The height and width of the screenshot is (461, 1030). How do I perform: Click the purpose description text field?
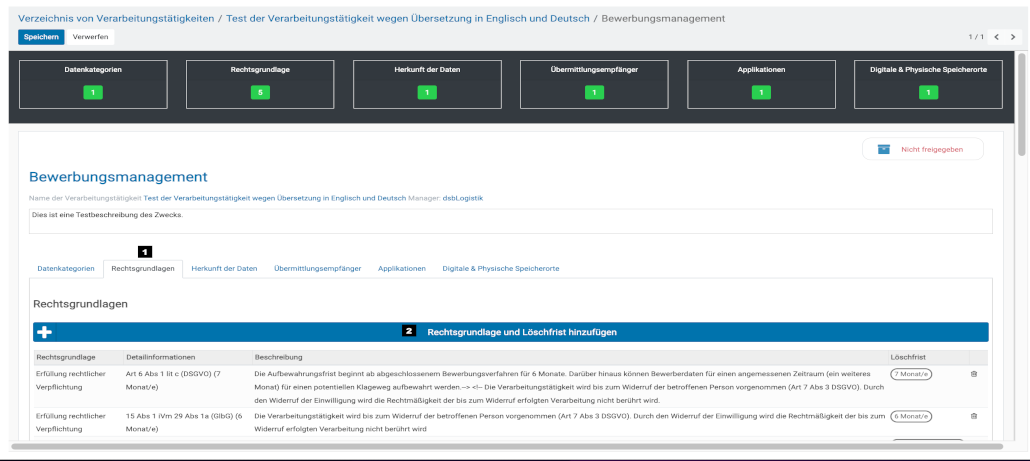(x=510, y=220)
